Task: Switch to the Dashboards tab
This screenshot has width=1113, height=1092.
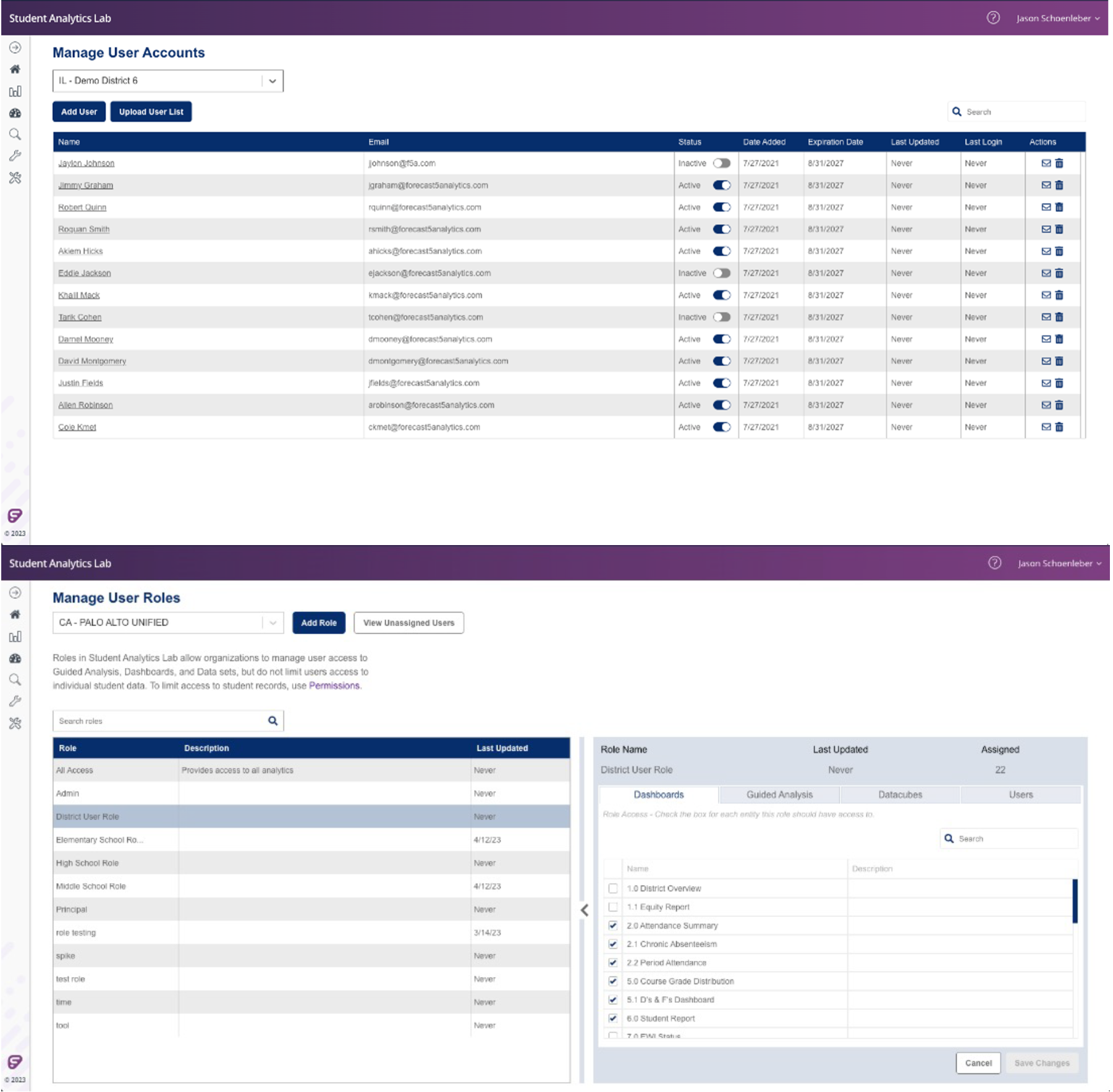Action: [659, 795]
